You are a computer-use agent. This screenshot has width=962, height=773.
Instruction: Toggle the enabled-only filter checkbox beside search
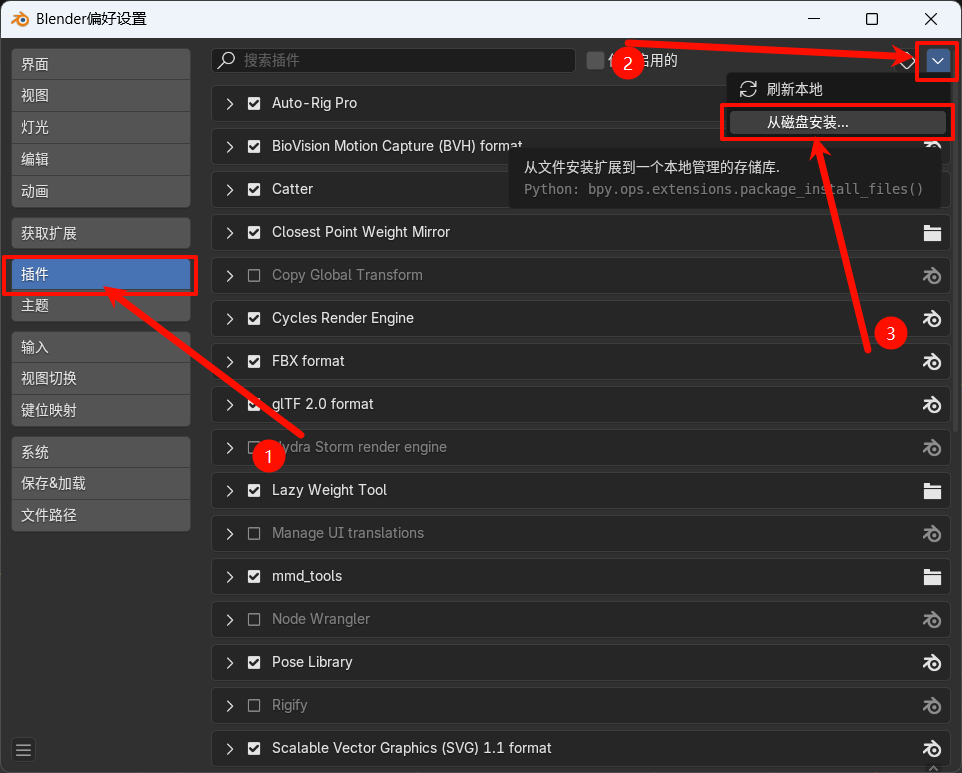(595, 60)
